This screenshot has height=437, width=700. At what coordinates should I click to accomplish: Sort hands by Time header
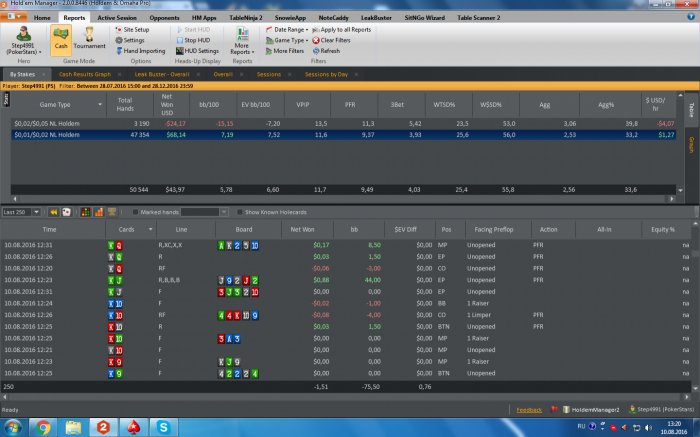point(52,229)
